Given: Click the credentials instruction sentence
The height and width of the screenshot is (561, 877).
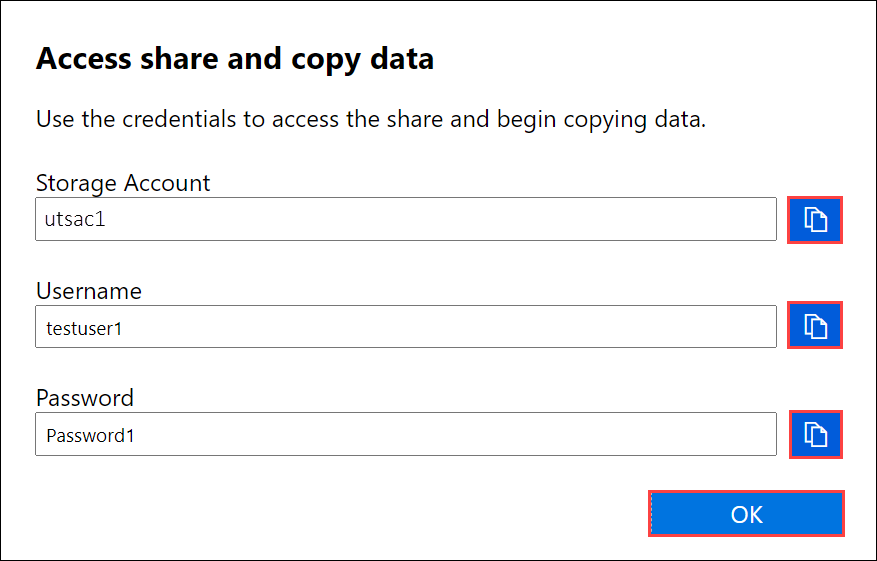Looking at the screenshot, I should click(x=371, y=120).
